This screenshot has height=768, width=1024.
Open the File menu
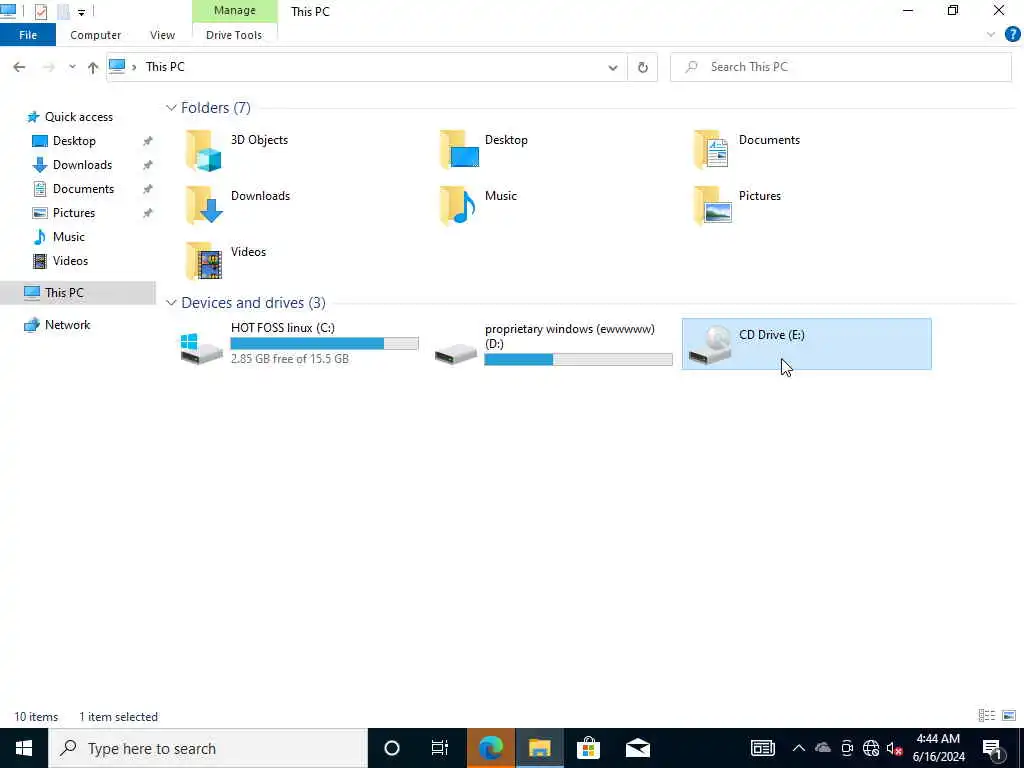coord(28,35)
